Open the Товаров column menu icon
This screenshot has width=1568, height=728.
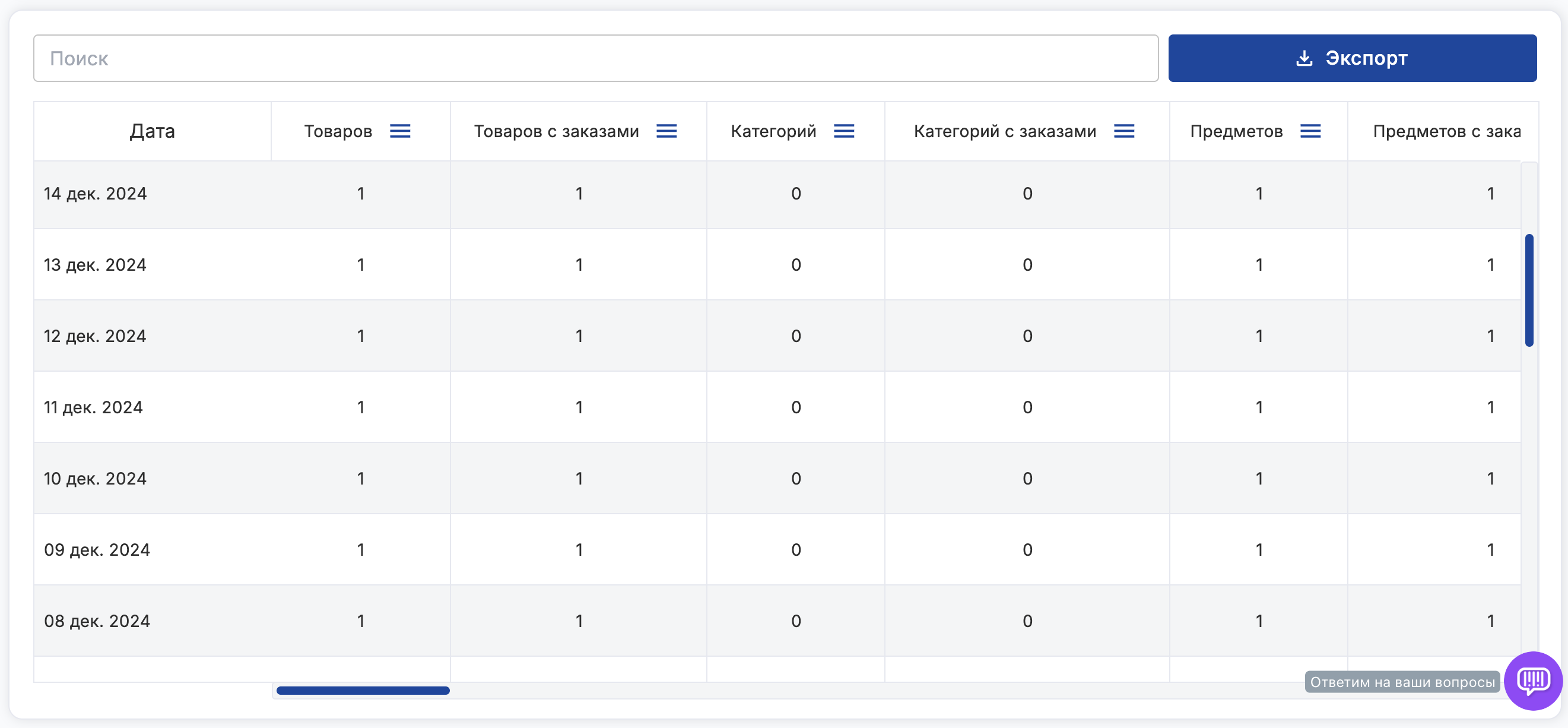coord(400,131)
